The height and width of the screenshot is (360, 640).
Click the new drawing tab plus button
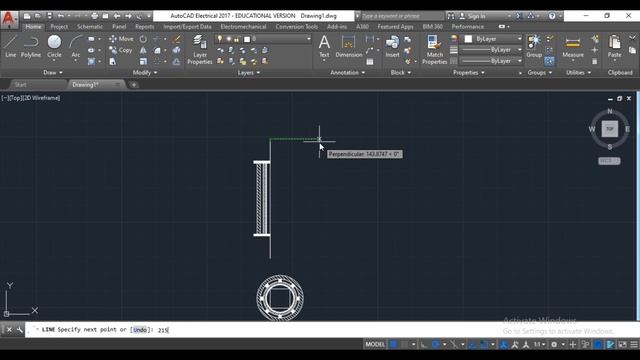coord(133,85)
